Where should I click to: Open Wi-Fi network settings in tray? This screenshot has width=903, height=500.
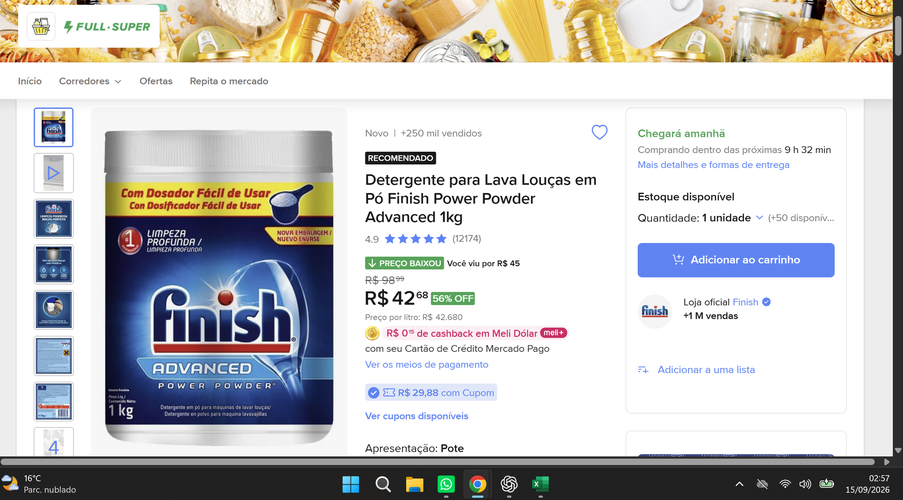784,484
